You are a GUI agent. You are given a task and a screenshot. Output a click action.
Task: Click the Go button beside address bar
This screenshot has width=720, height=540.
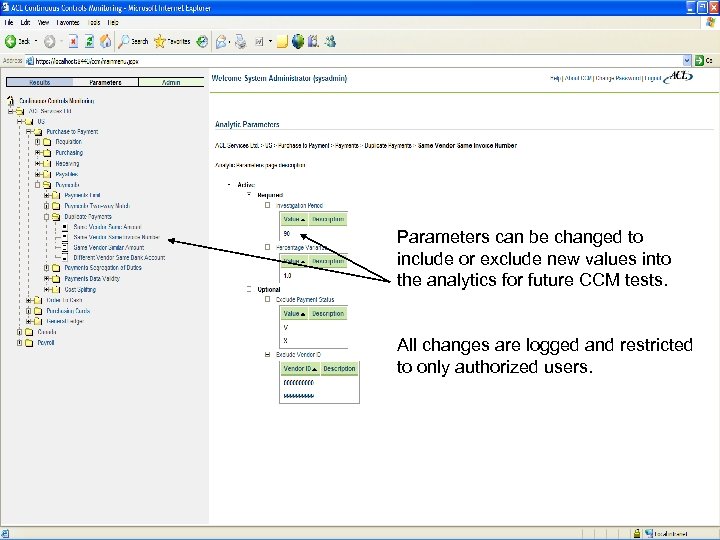703,61
